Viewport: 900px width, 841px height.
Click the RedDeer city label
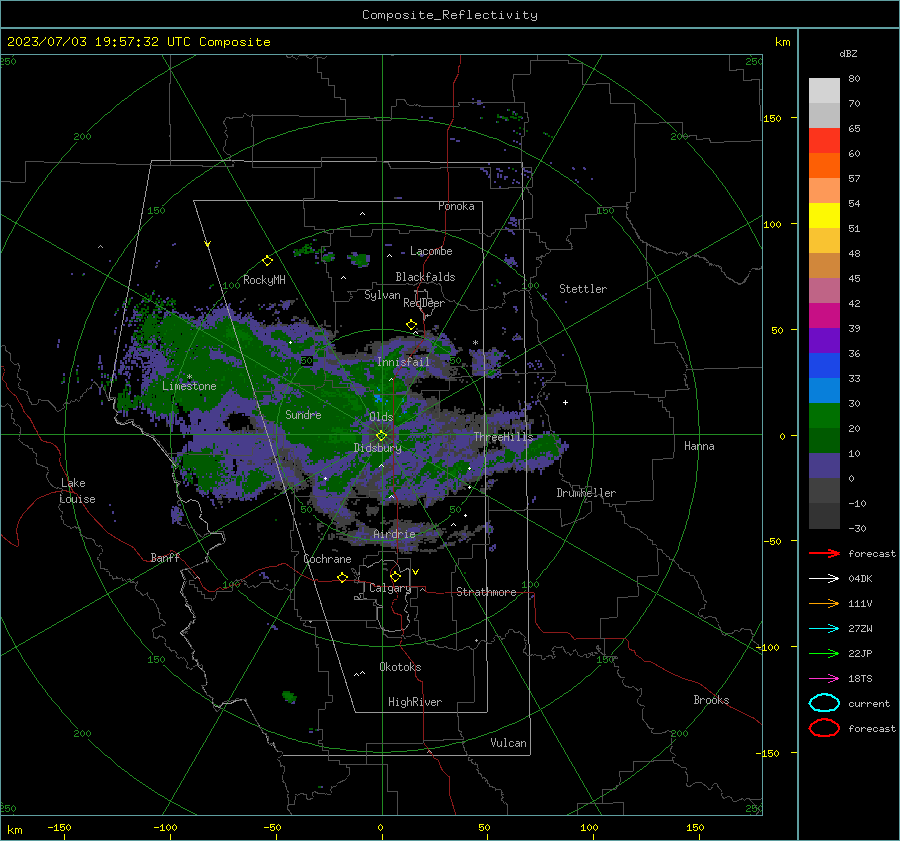[424, 303]
